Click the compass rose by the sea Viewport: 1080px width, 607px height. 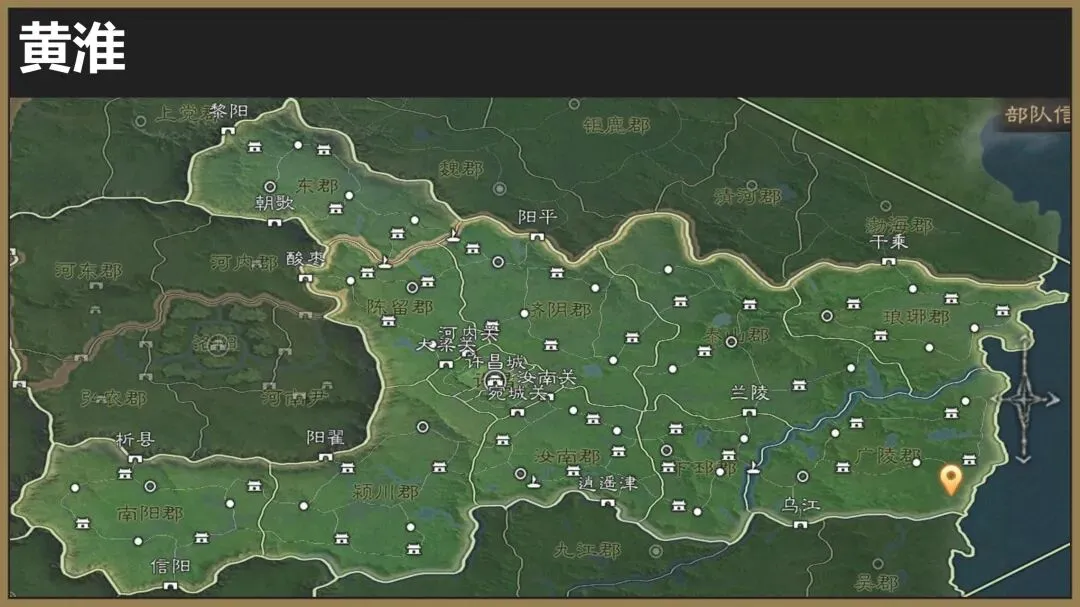click(1024, 400)
